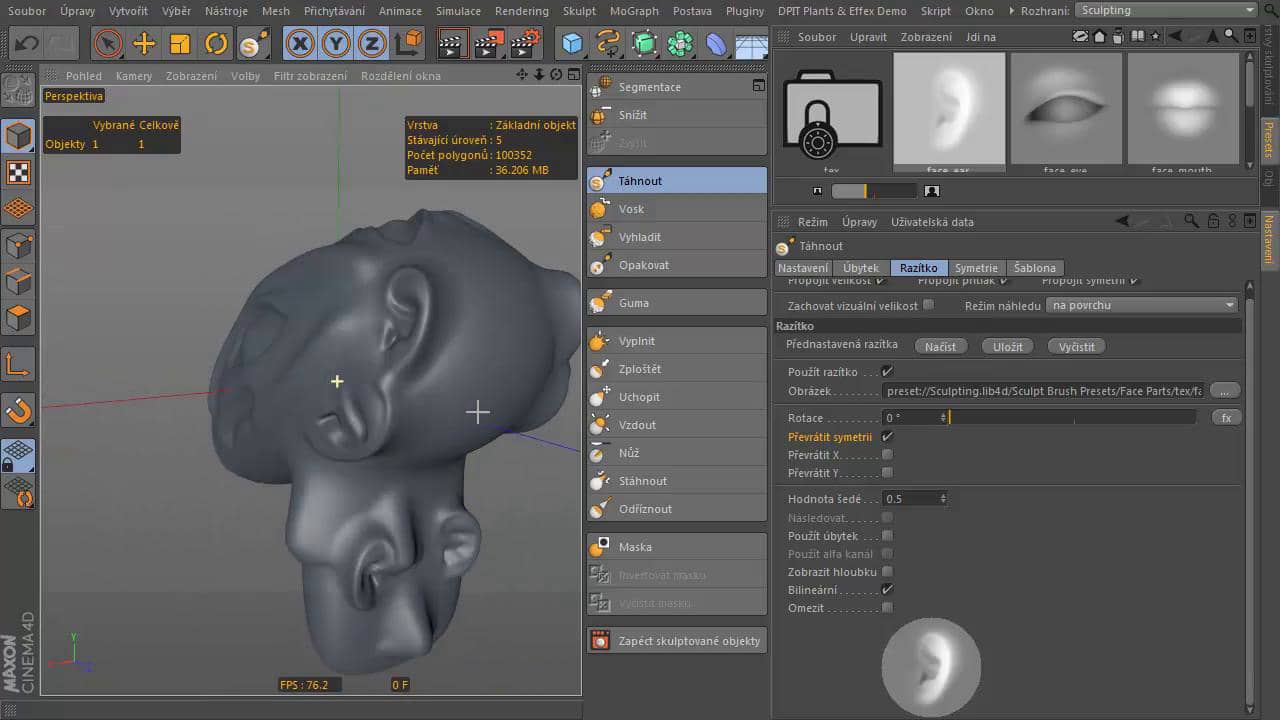Enable Použít úbytek checkbox
The height and width of the screenshot is (720, 1280).
coord(887,536)
